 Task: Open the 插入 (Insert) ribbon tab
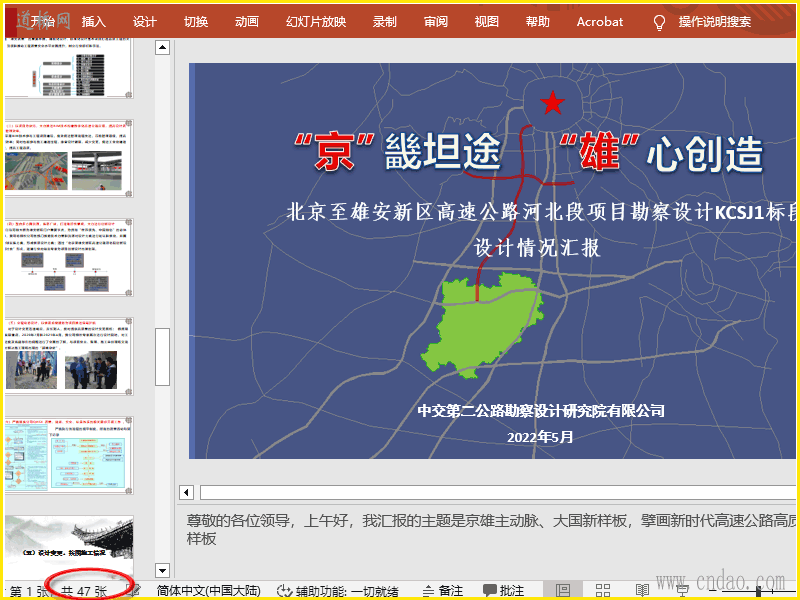tap(93, 21)
